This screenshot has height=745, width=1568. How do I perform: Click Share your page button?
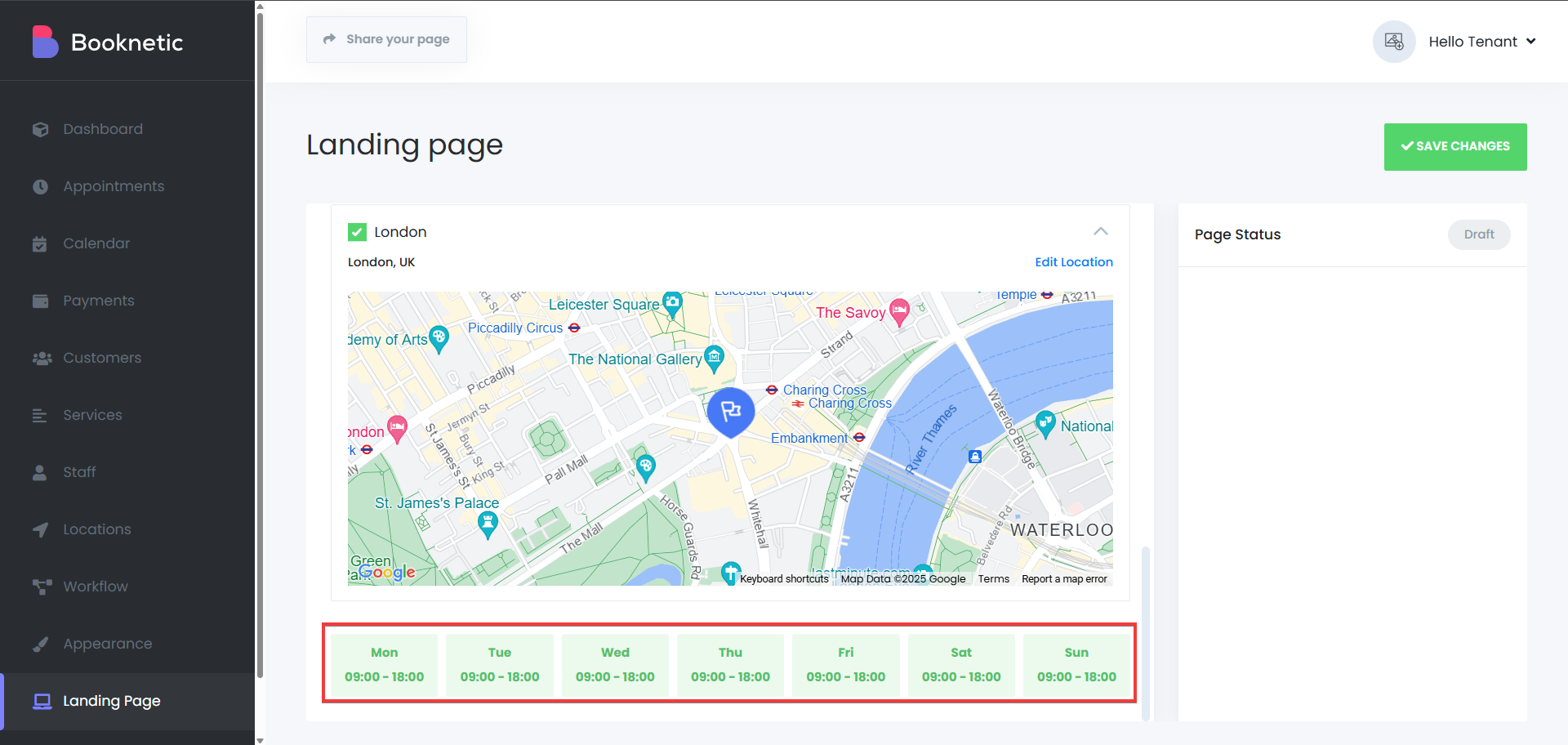pyautogui.click(x=386, y=39)
